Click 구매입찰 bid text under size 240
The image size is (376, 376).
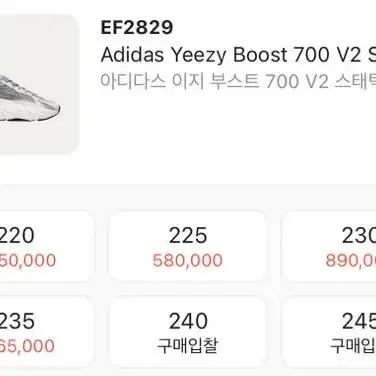[x=188, y=346]
